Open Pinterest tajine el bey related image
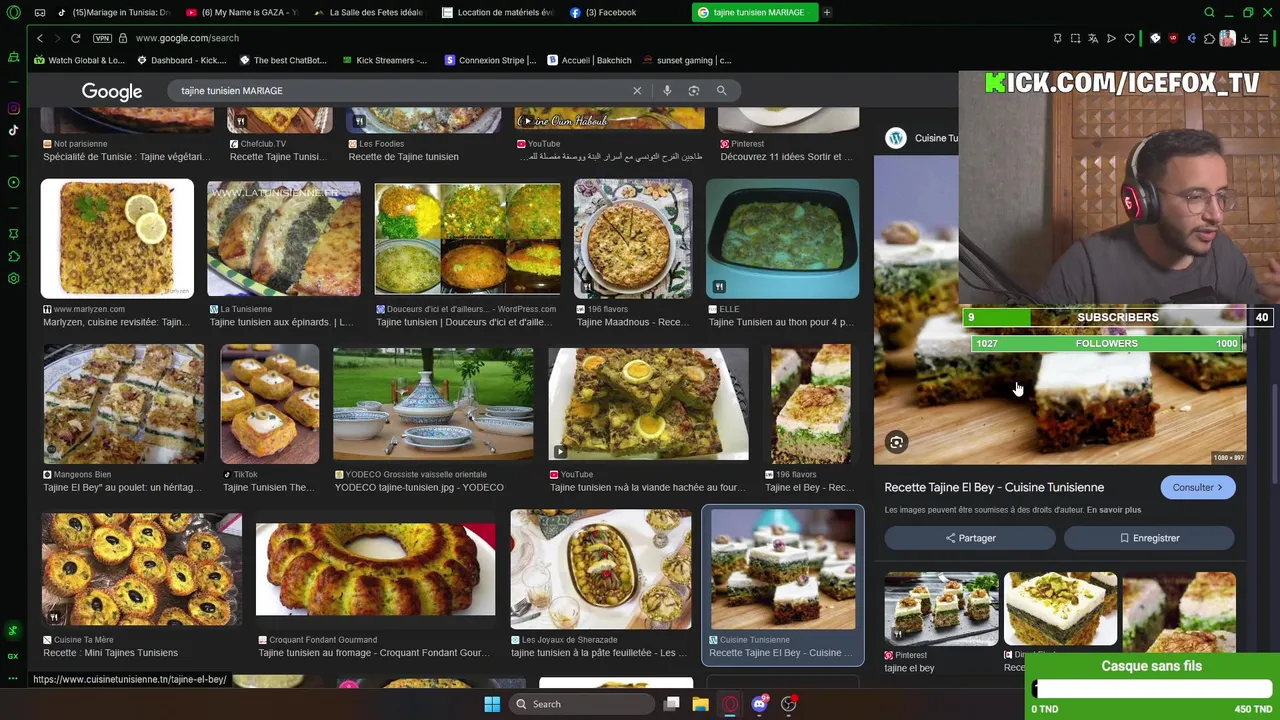The width and height of the screenshot is (1280, 720). [x=941, y=609]
